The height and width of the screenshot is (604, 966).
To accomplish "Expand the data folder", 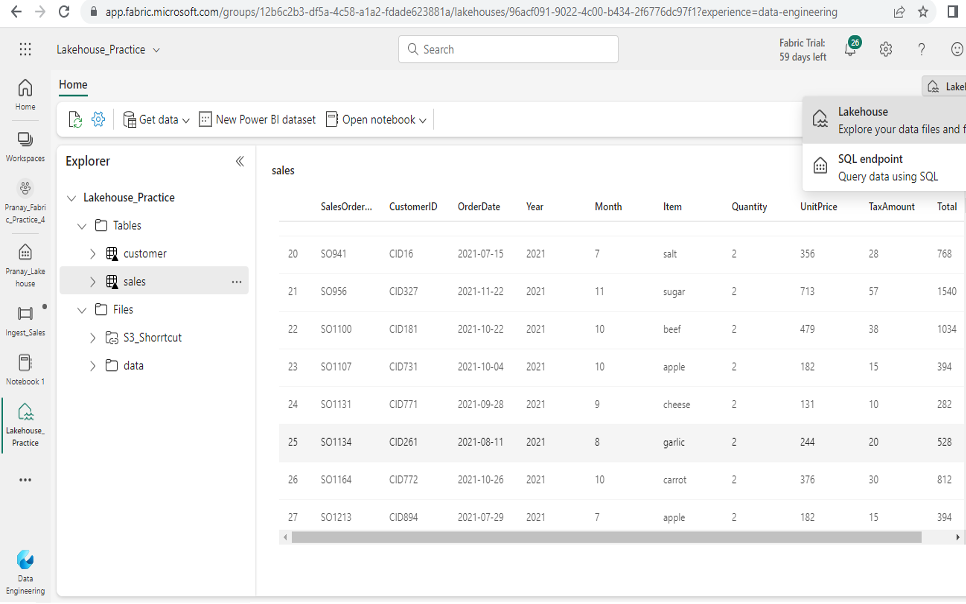I will [x=92, y=366].
